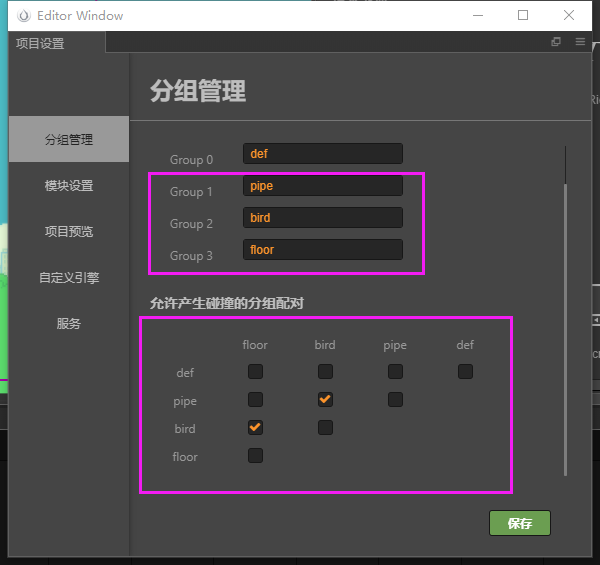
Task: Click the Cocos Creator flame icon in the title bar
Action: click(x=24, y=16)
